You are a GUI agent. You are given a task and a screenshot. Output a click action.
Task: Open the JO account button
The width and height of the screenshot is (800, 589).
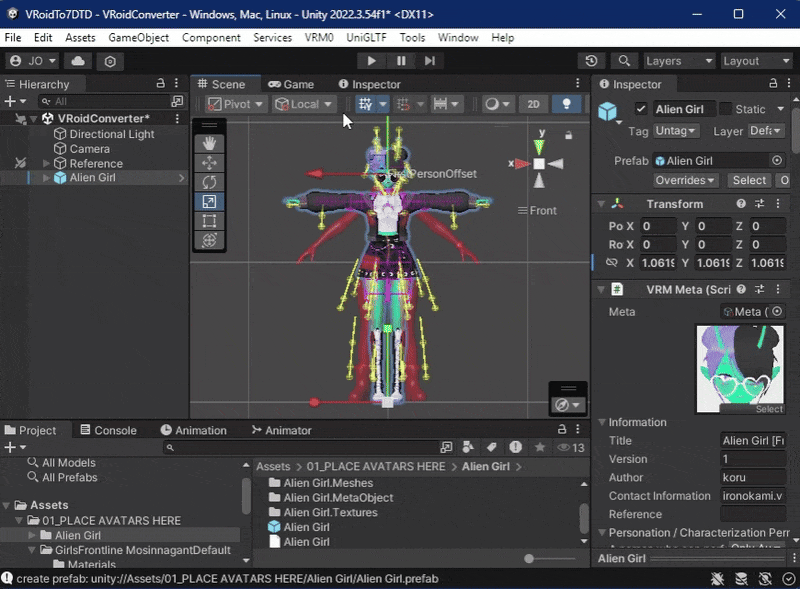33,61
